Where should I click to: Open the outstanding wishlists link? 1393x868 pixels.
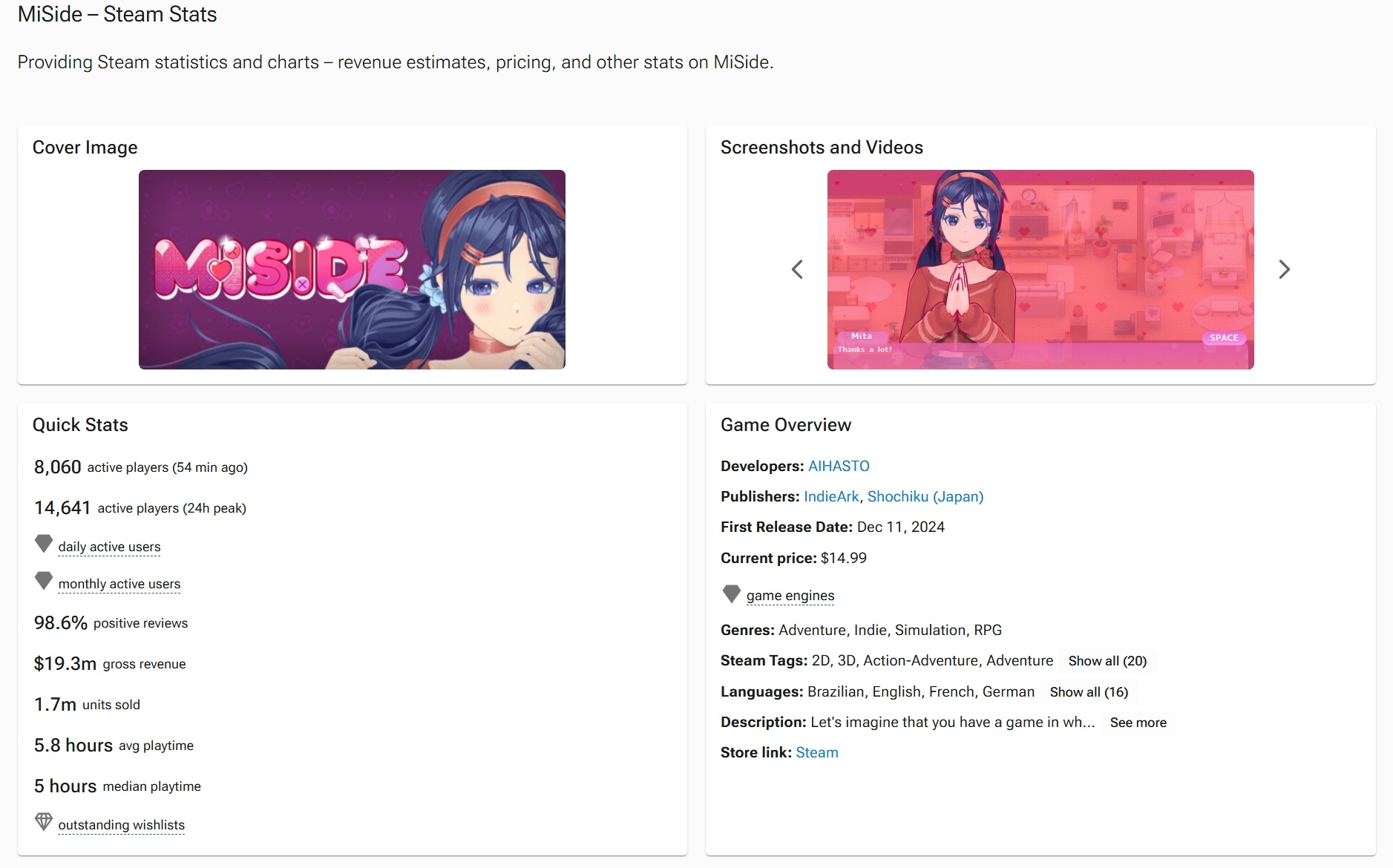[x=122, y=825]
